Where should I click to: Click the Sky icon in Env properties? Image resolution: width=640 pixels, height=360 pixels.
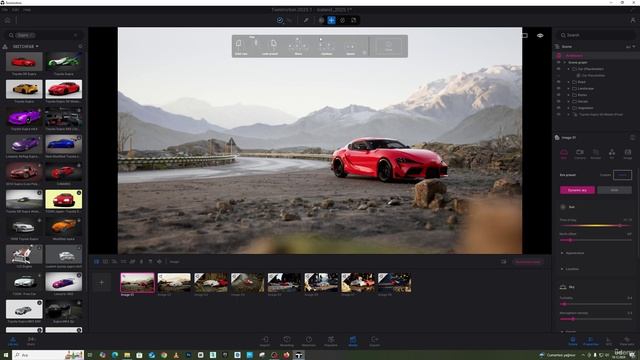coord(563,287)
